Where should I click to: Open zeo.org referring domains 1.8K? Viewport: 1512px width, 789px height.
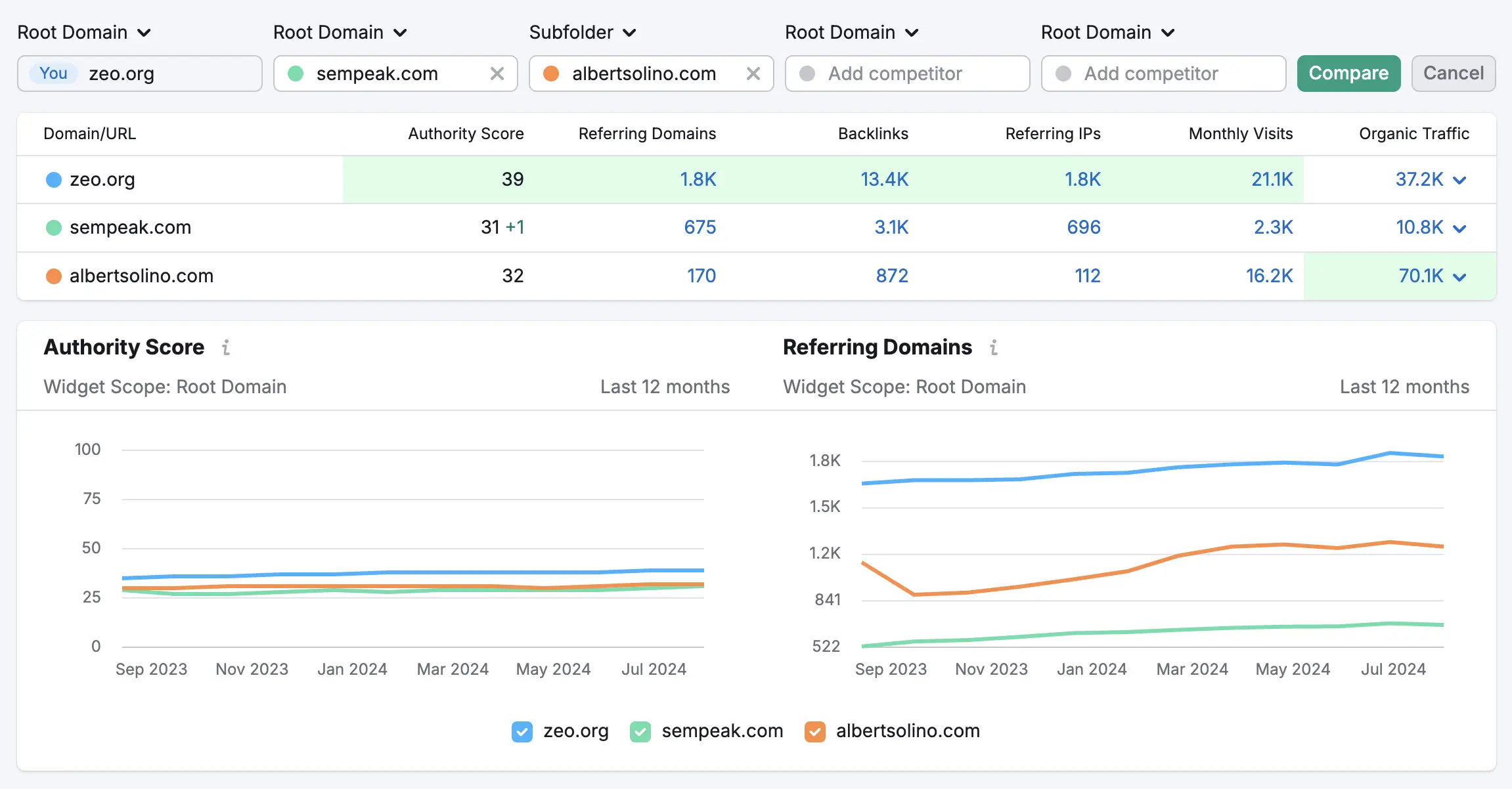click(698, 179)
